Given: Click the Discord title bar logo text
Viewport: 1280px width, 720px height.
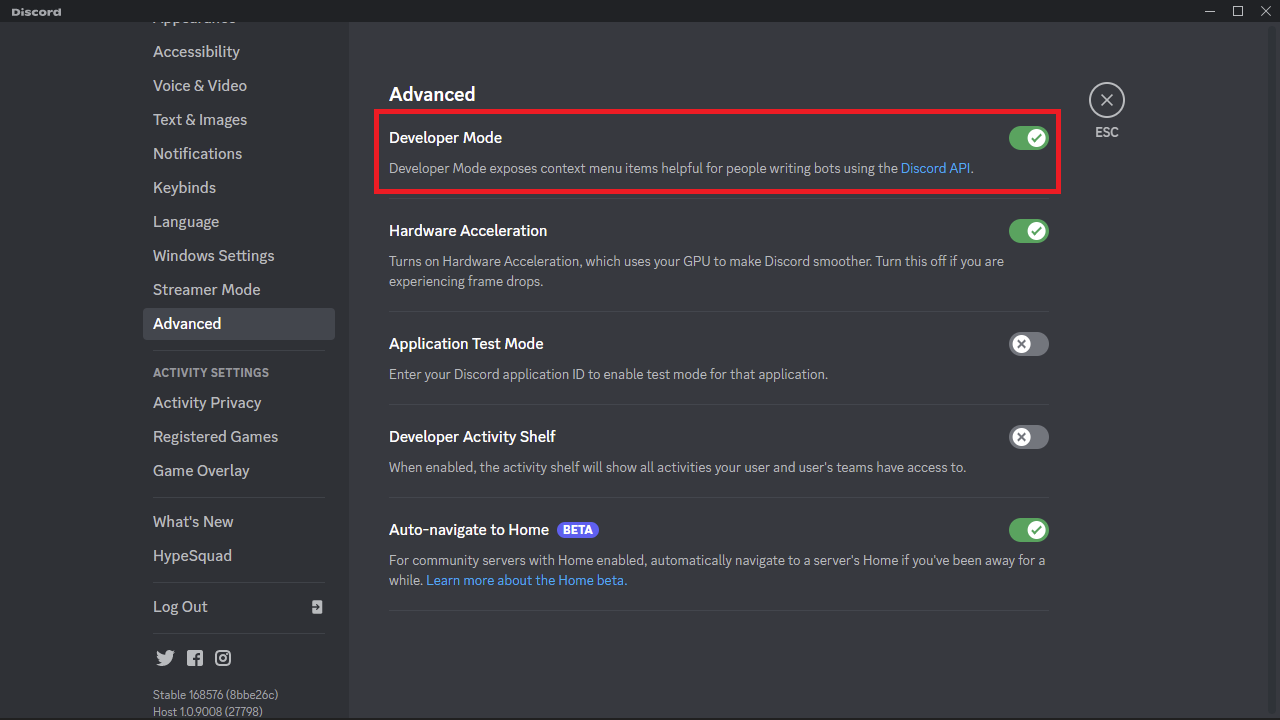Looking at the screenshot, I should point(36,12).
